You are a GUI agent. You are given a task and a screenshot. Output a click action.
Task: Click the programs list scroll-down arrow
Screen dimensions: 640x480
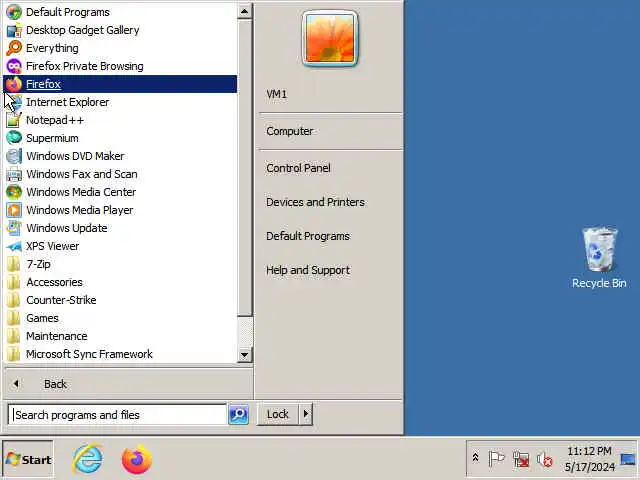[244, 355]
